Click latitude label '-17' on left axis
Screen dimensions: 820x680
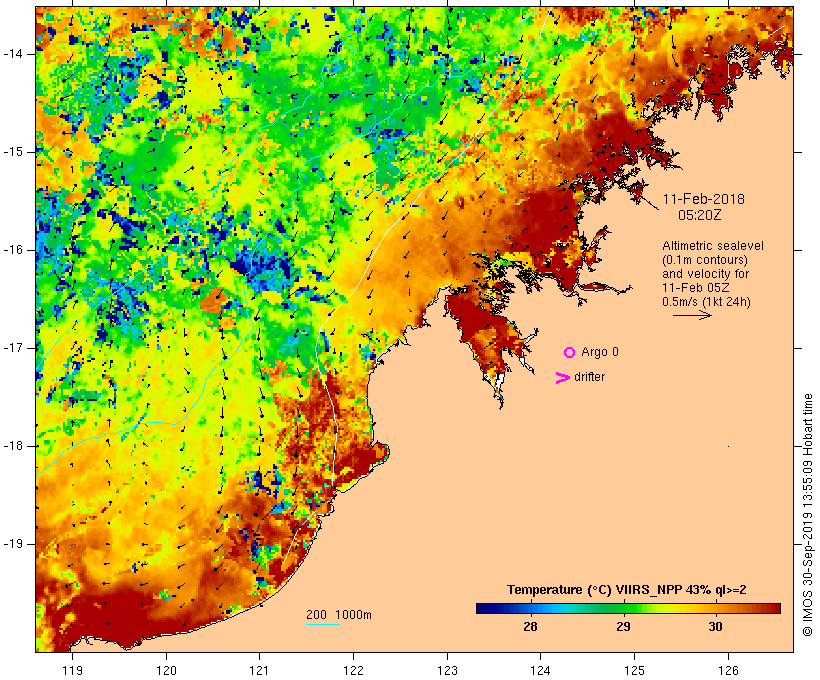(12, 348)
